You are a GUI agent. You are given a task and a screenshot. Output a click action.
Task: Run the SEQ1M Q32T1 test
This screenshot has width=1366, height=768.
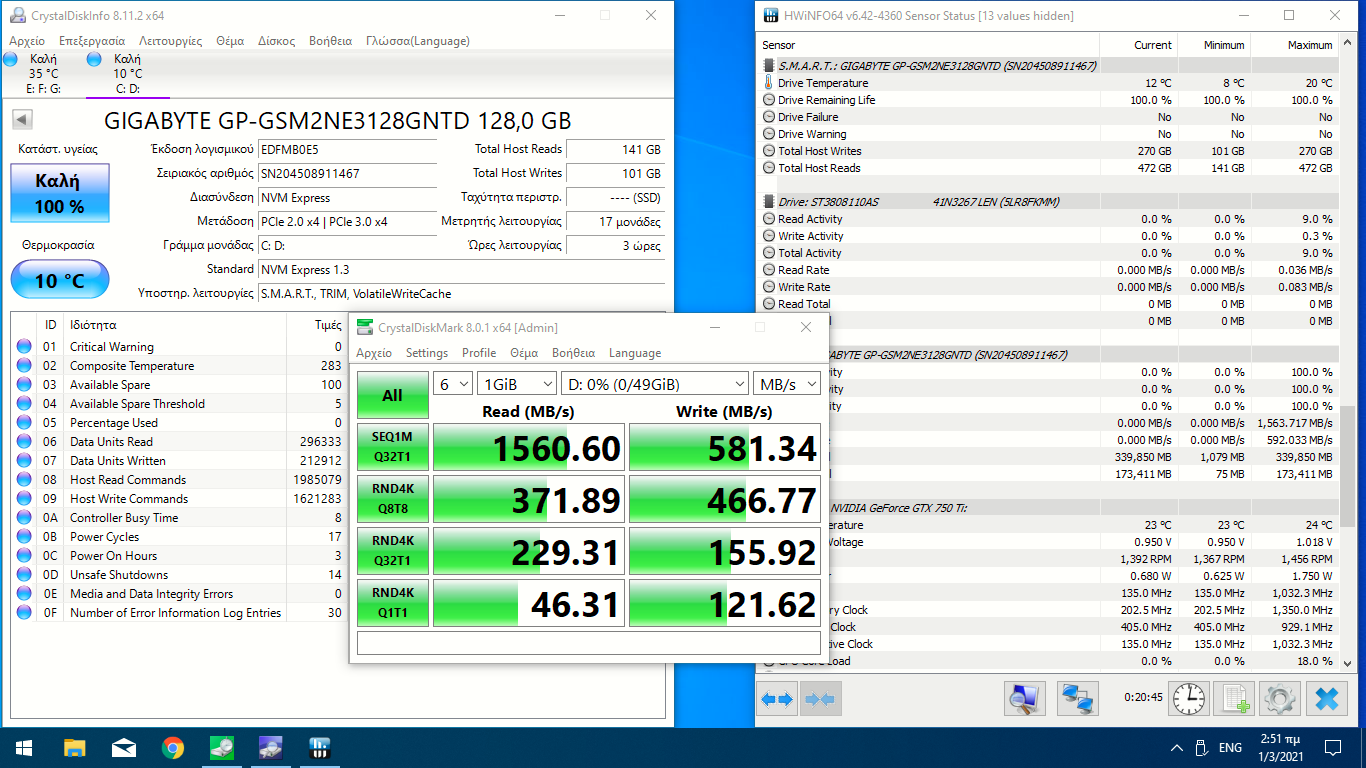pyautogui.click(x=393, y=447)
